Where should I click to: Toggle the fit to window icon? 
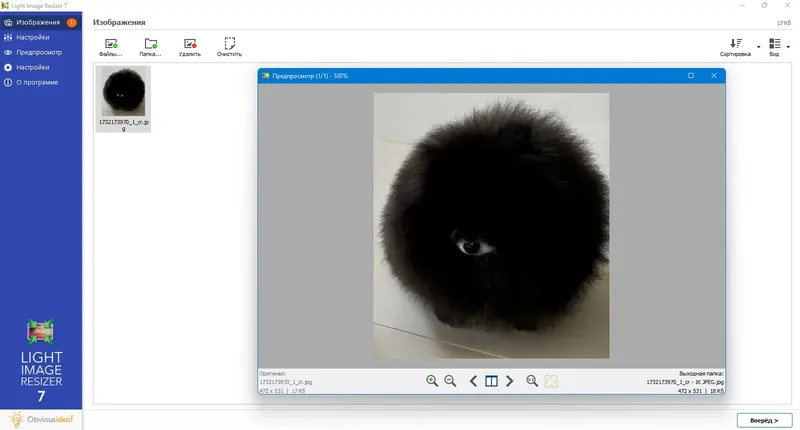click(551, 381)
